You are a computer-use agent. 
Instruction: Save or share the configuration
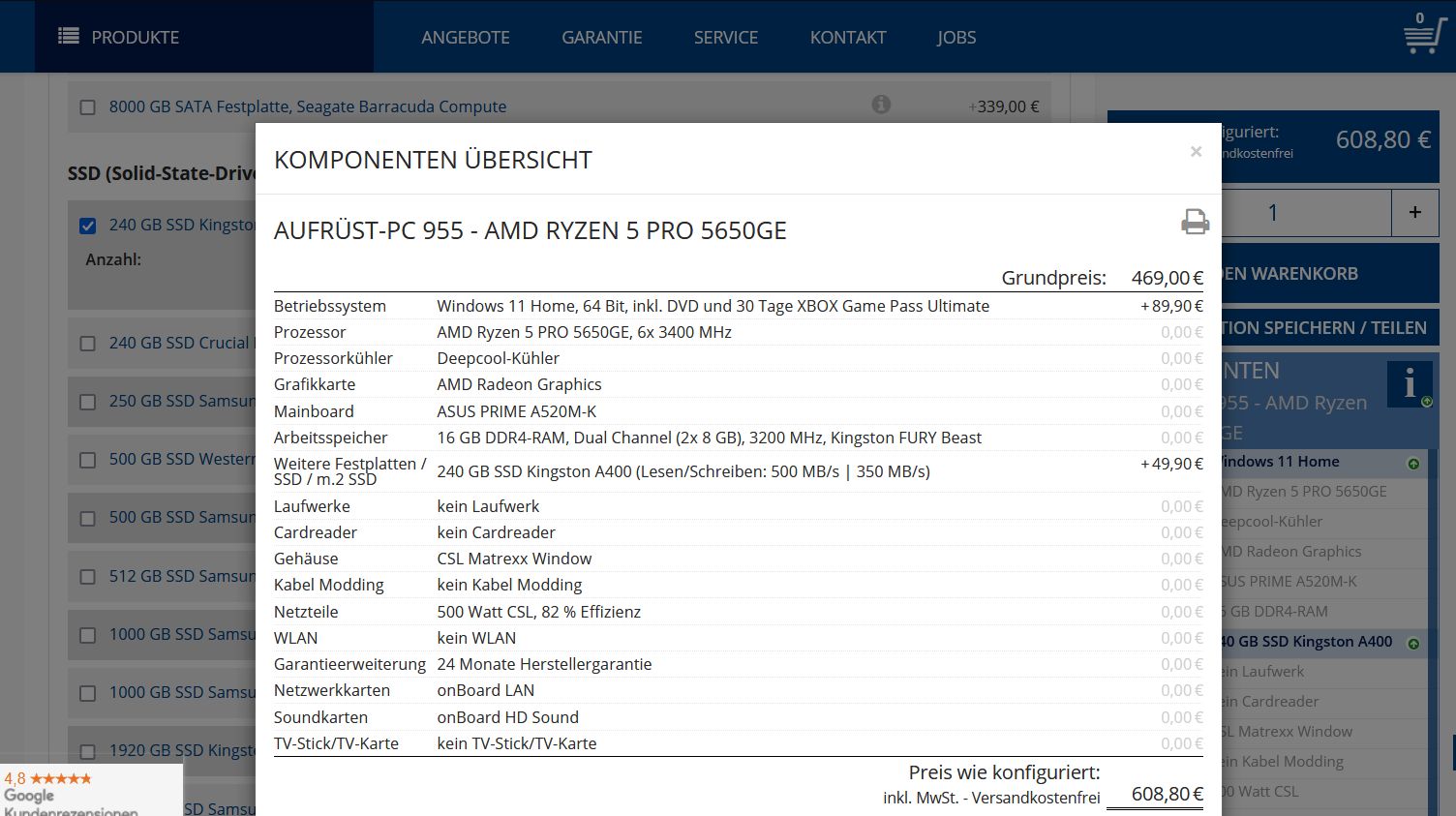pos(1330,327)
